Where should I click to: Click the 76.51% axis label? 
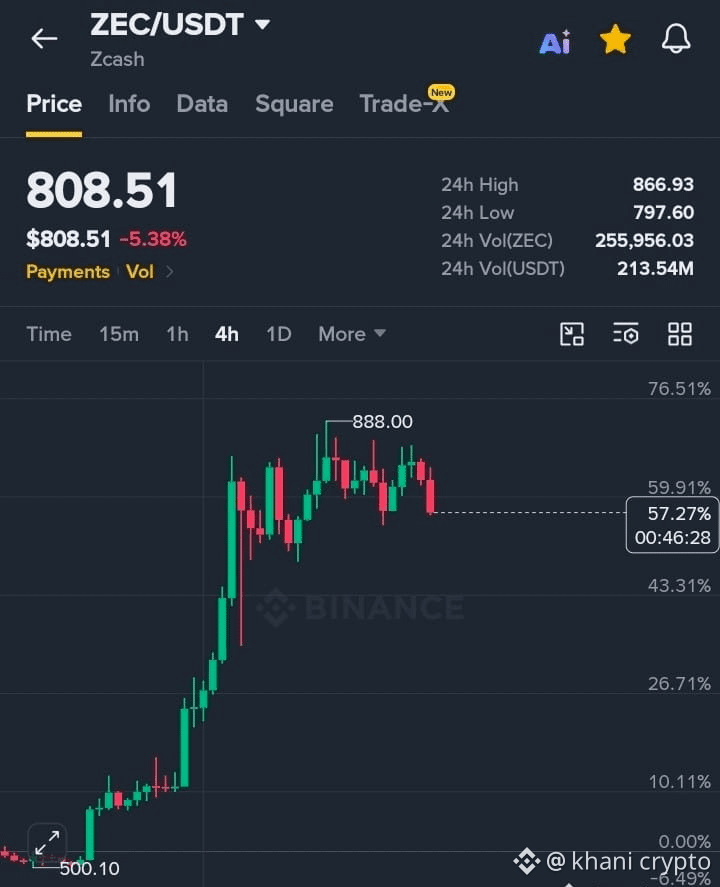[x=679, y=389]
